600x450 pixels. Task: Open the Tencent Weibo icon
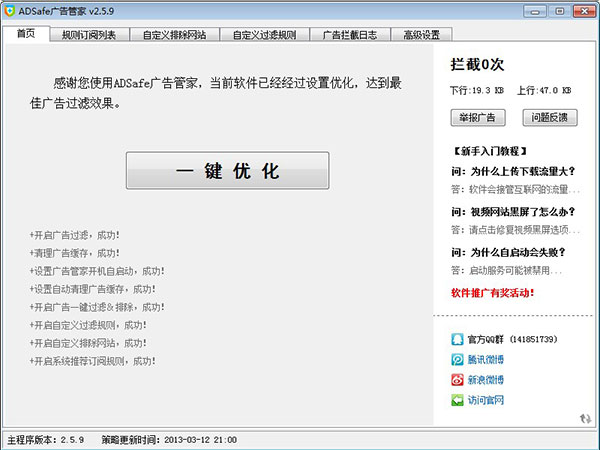(457, 360)
